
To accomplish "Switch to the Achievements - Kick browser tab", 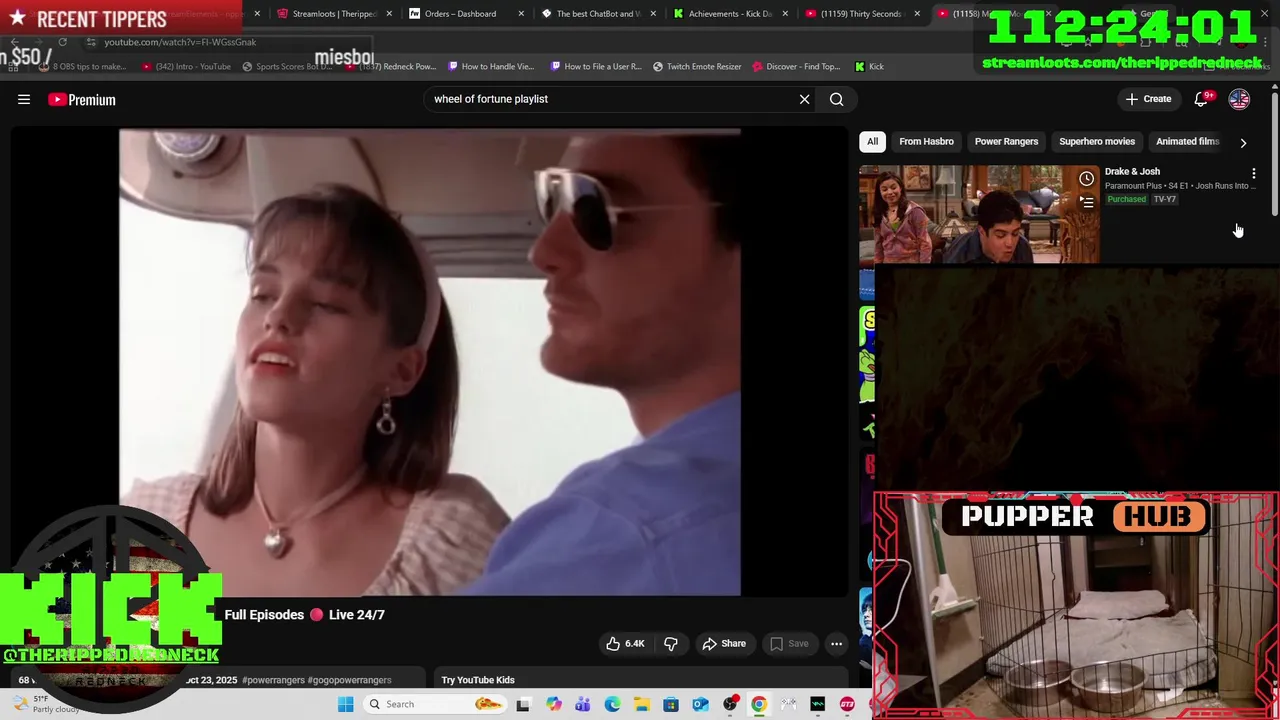I will click(x=724, y=14).
